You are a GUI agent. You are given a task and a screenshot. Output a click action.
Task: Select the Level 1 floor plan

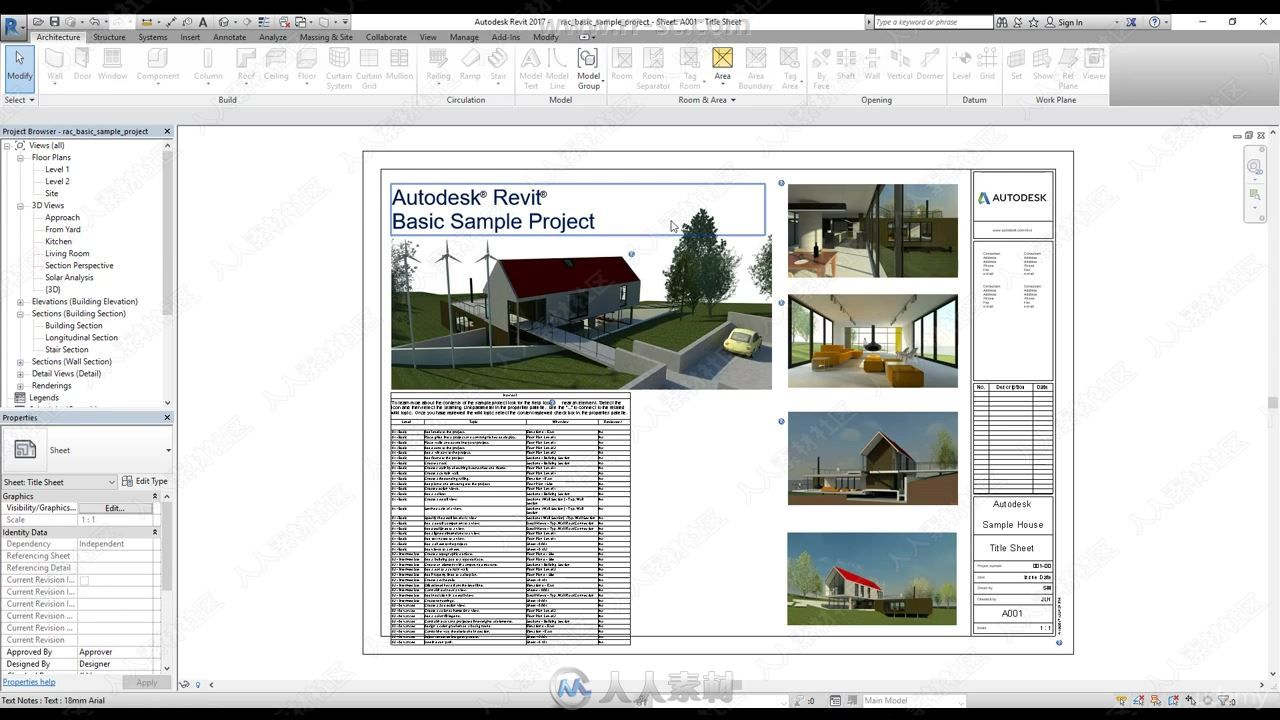(57, 169)
